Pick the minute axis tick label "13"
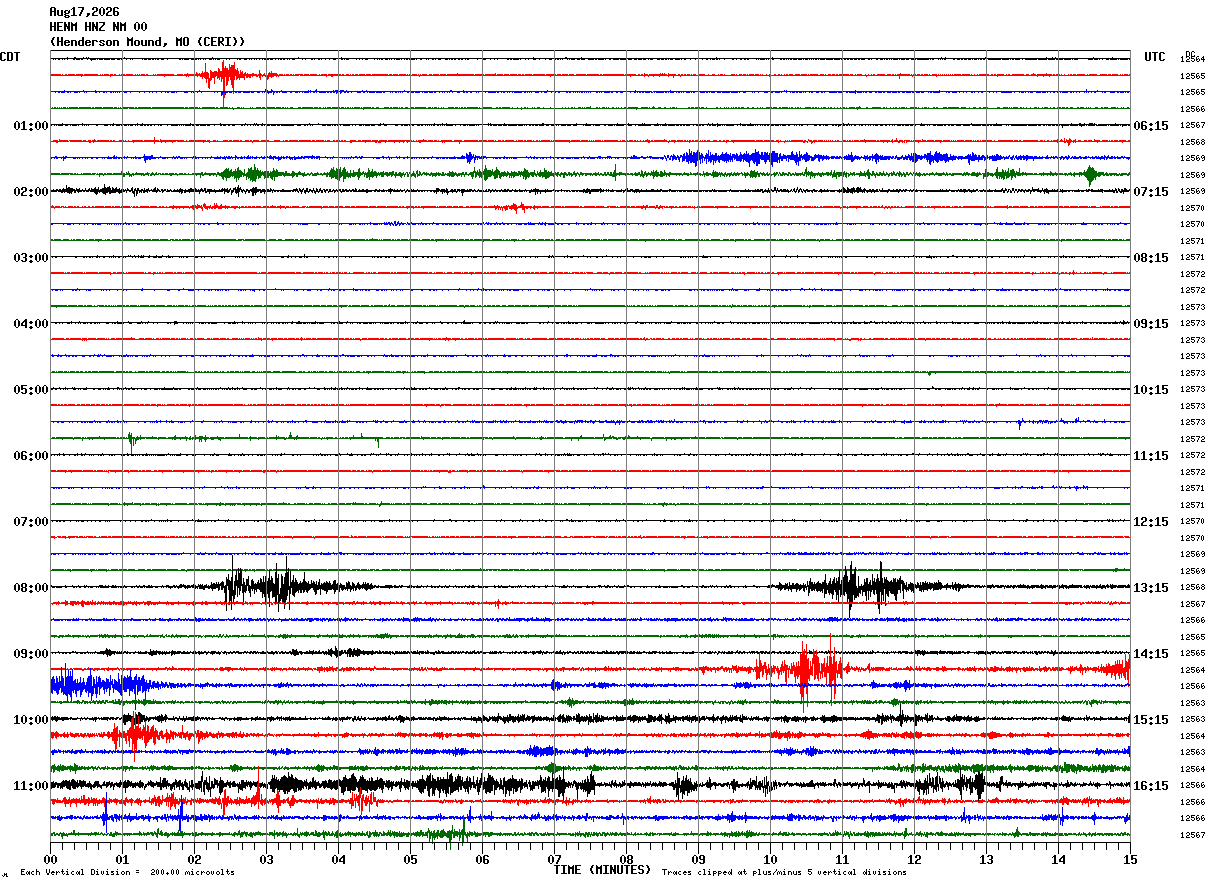 (986, 859)
